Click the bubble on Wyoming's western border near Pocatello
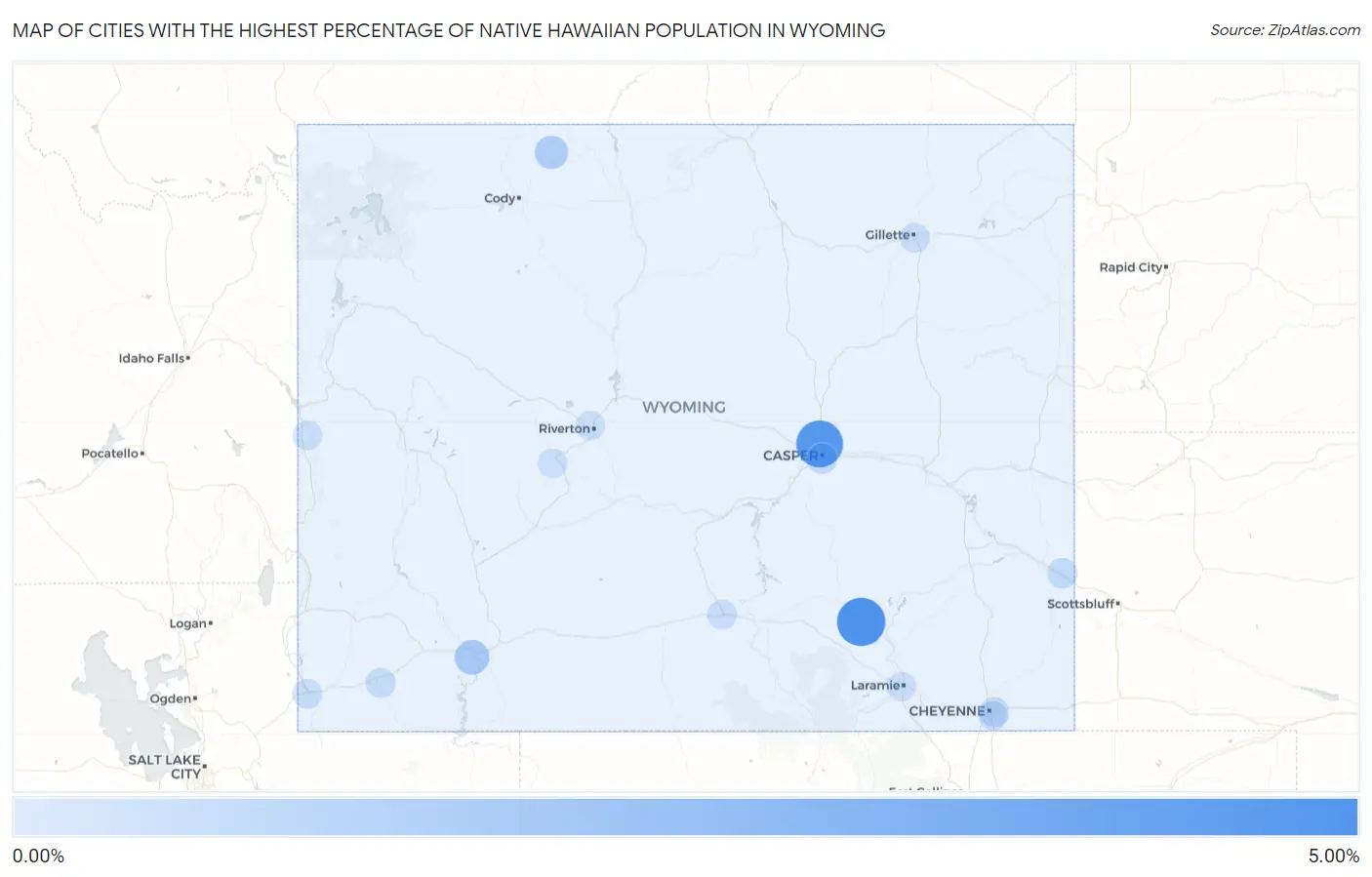This screenshot has height=877, width=1372. click(x=307, y=435)
